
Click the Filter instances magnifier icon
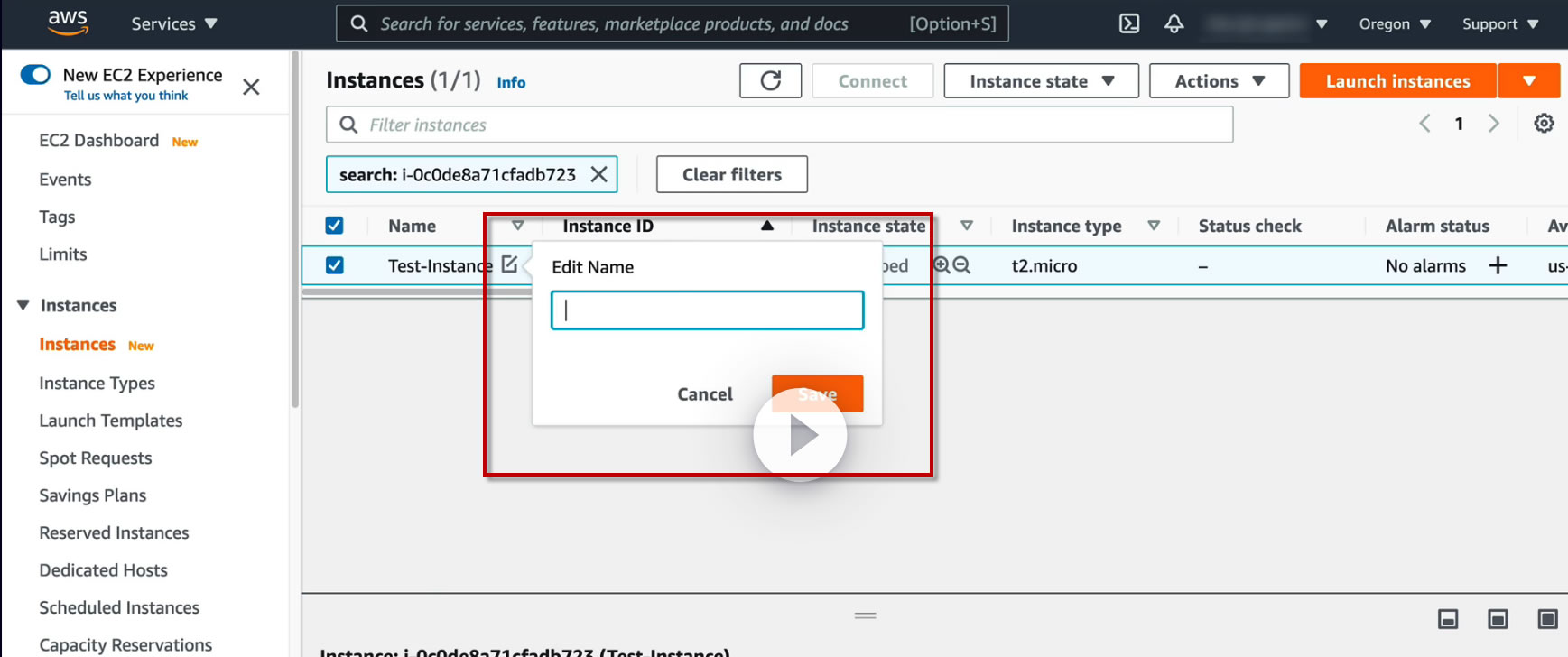(x=348, y=125)
